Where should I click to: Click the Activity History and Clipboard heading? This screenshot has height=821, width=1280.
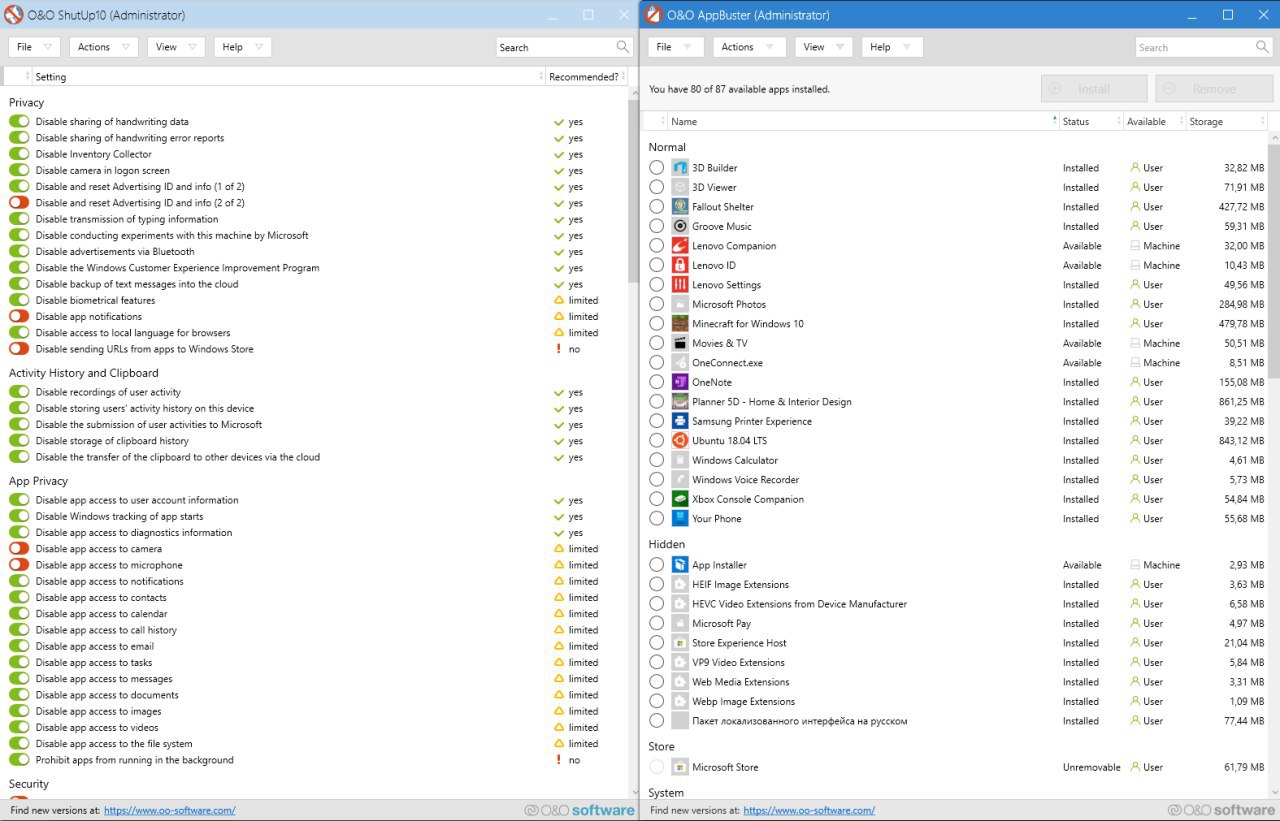pos(84,373)
